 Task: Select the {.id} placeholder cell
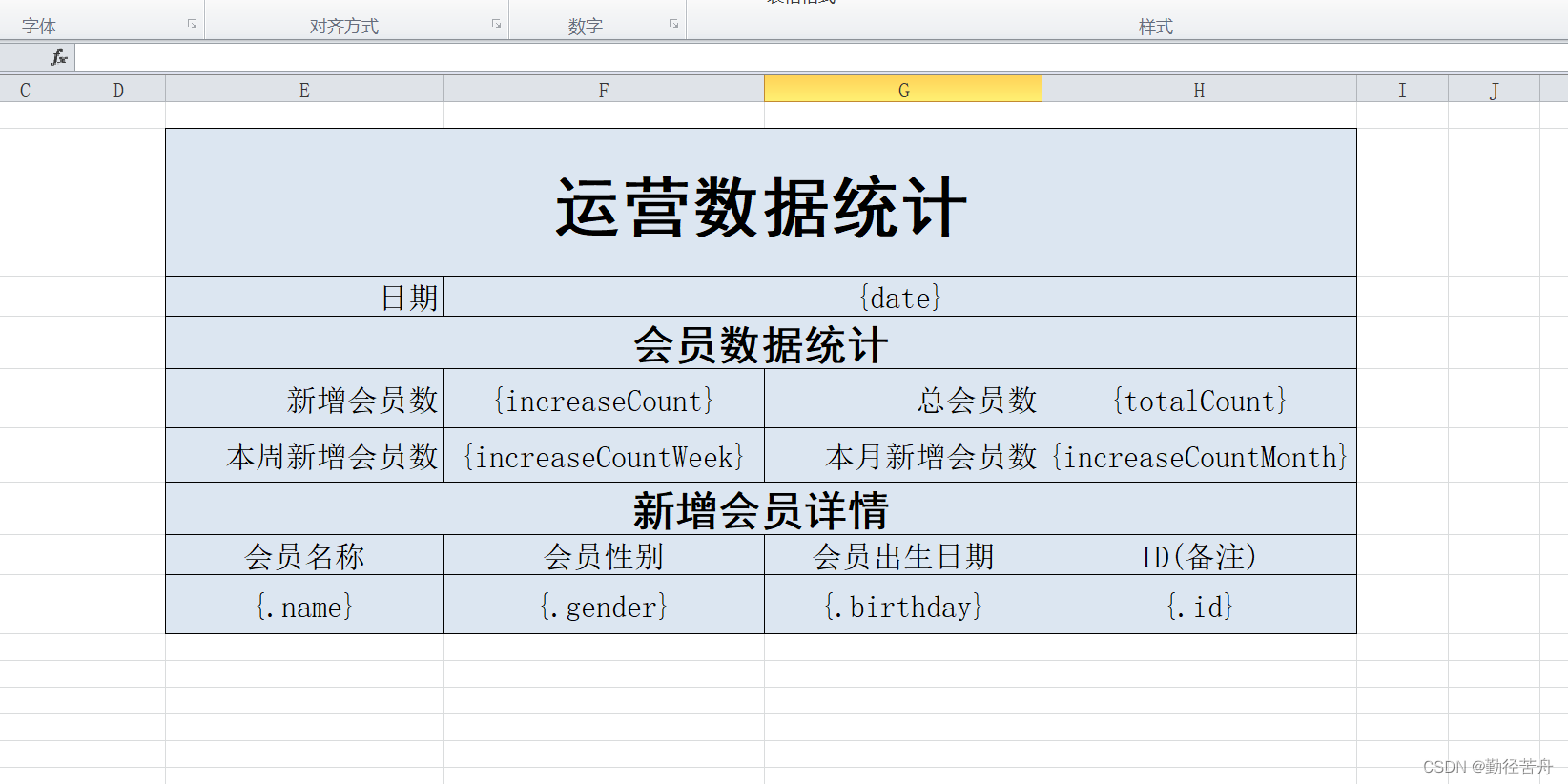point(1199,605)
